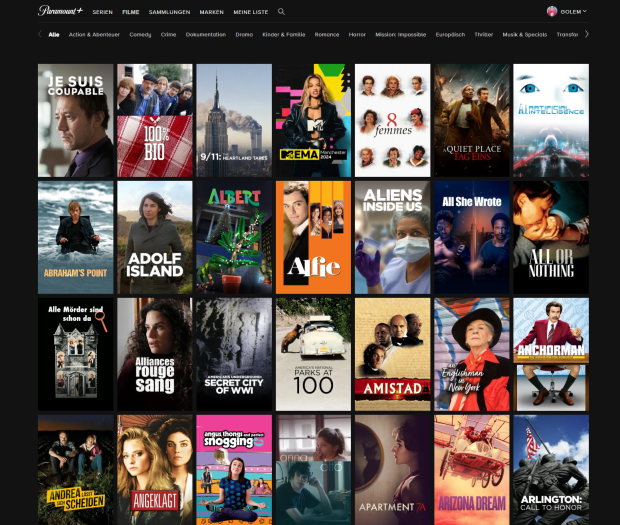The height and width of the screenshot is (525, 620).
Task: Open A Quiet Place Tag Eins poster
Action: click(x=472, y=120)
